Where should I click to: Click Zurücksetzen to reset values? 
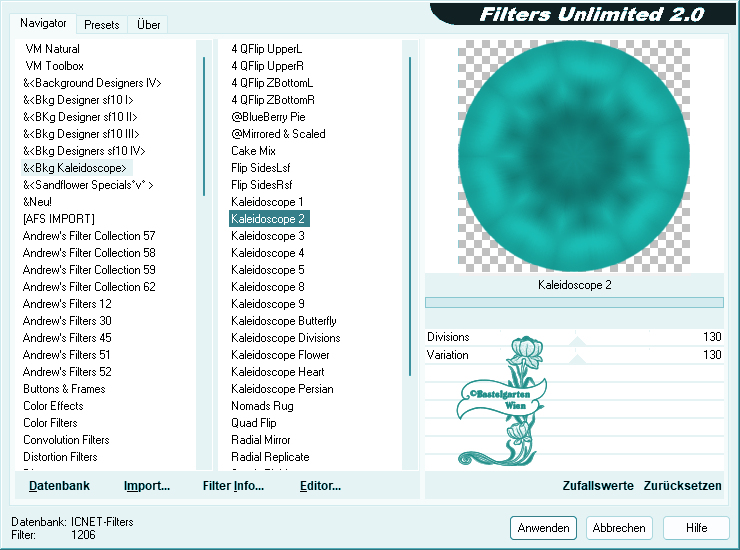click(682, 486)
